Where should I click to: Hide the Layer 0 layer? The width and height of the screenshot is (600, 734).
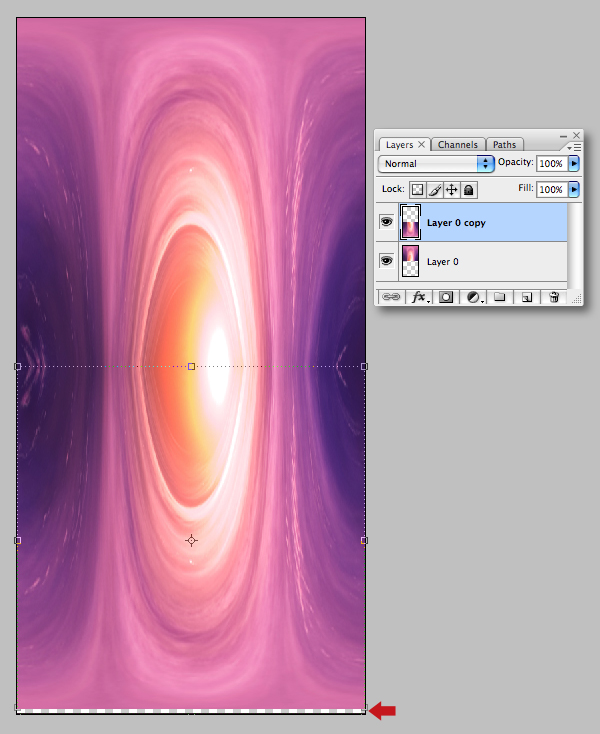point(387,260)
